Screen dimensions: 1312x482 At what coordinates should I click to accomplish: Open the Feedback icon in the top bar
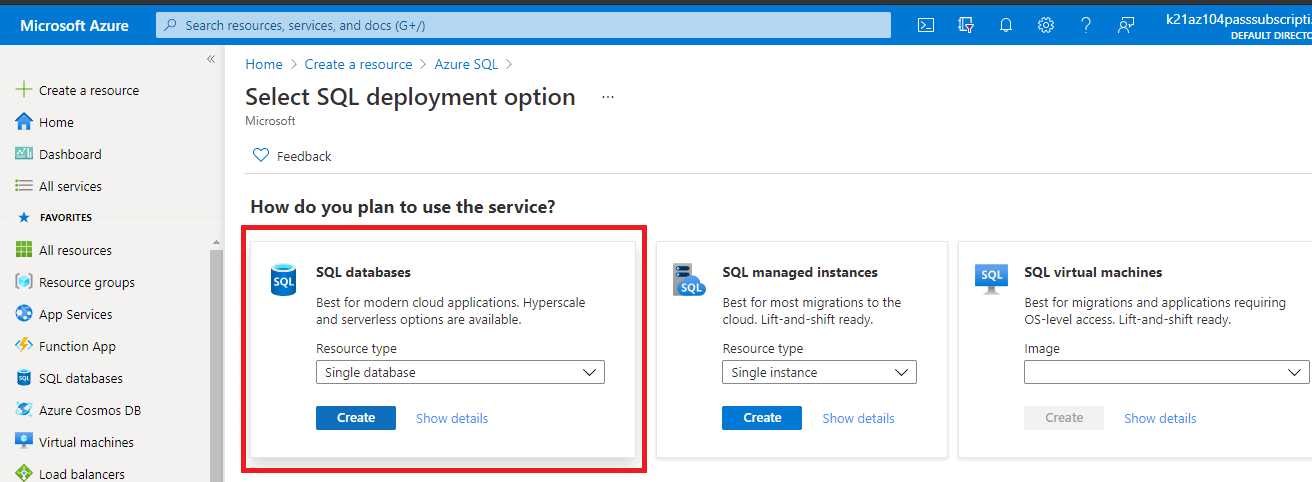1126,25
